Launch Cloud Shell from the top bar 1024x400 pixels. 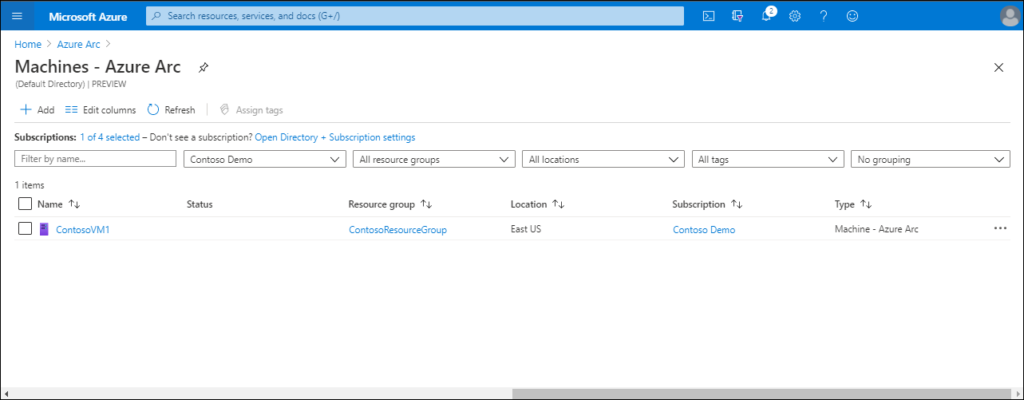tap(709, 16)
